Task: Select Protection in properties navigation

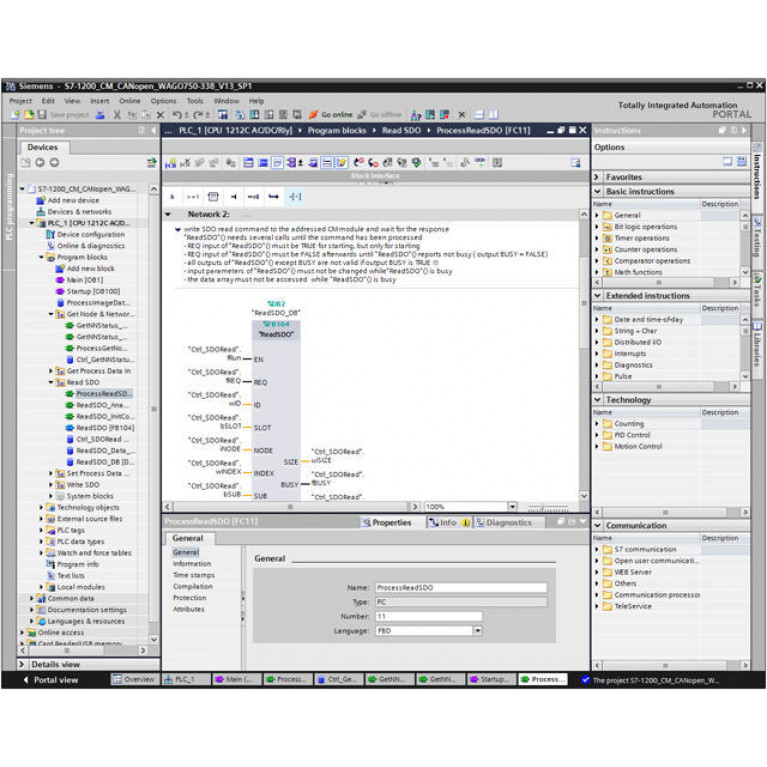Action: (189, 598)
